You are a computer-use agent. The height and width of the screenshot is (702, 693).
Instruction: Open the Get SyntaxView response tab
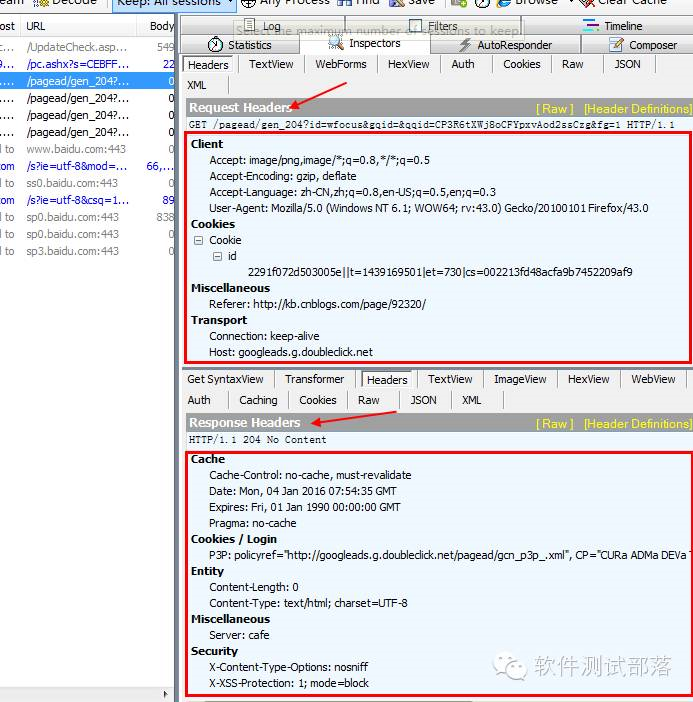click(x=225, y=379)
